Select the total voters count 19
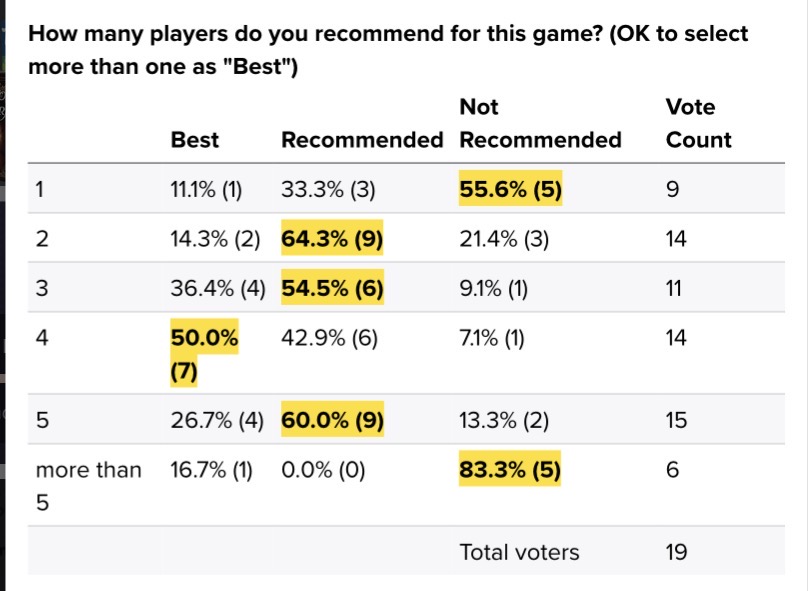This screenshot has width=808, height=591. pyautogui.click(x=677, y=552)
